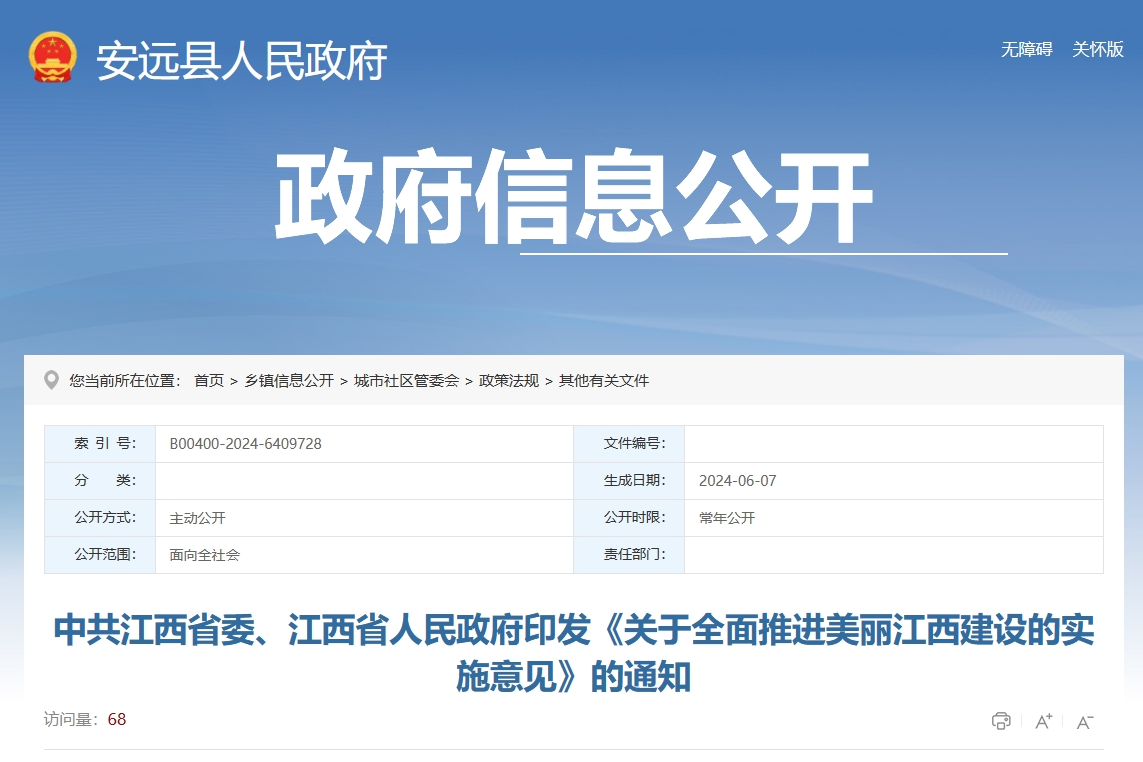Open 政策法规 breadcrumb link
This screenshot has width=1143, height=762.
[x=509, y=381]
